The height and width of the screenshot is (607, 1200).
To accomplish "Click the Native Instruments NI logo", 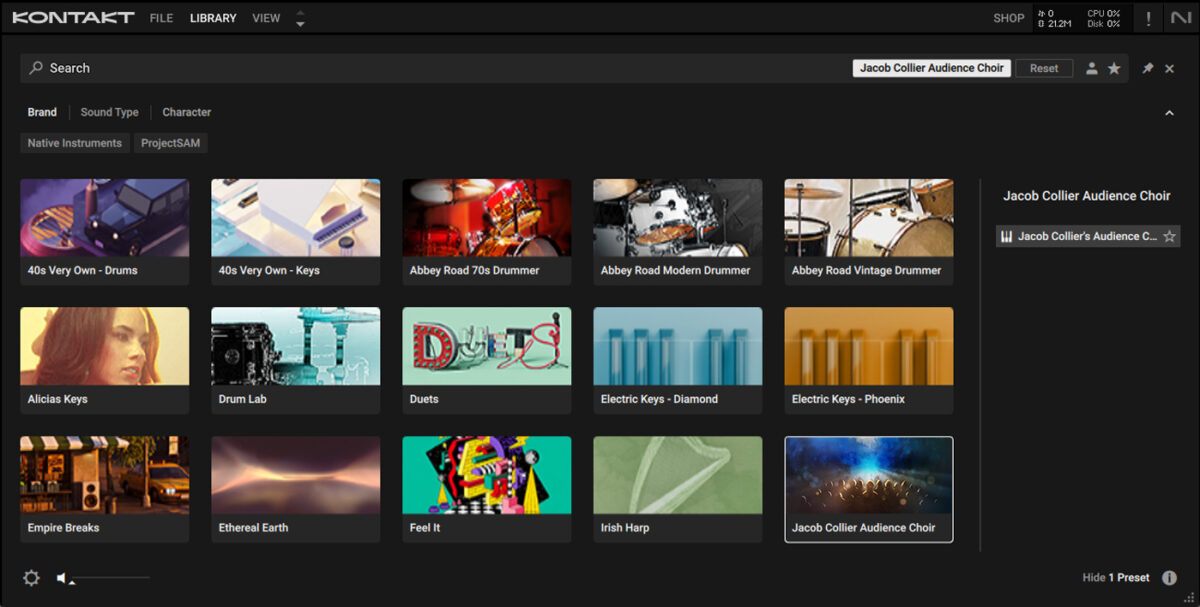I will (x=1181, y=18).
